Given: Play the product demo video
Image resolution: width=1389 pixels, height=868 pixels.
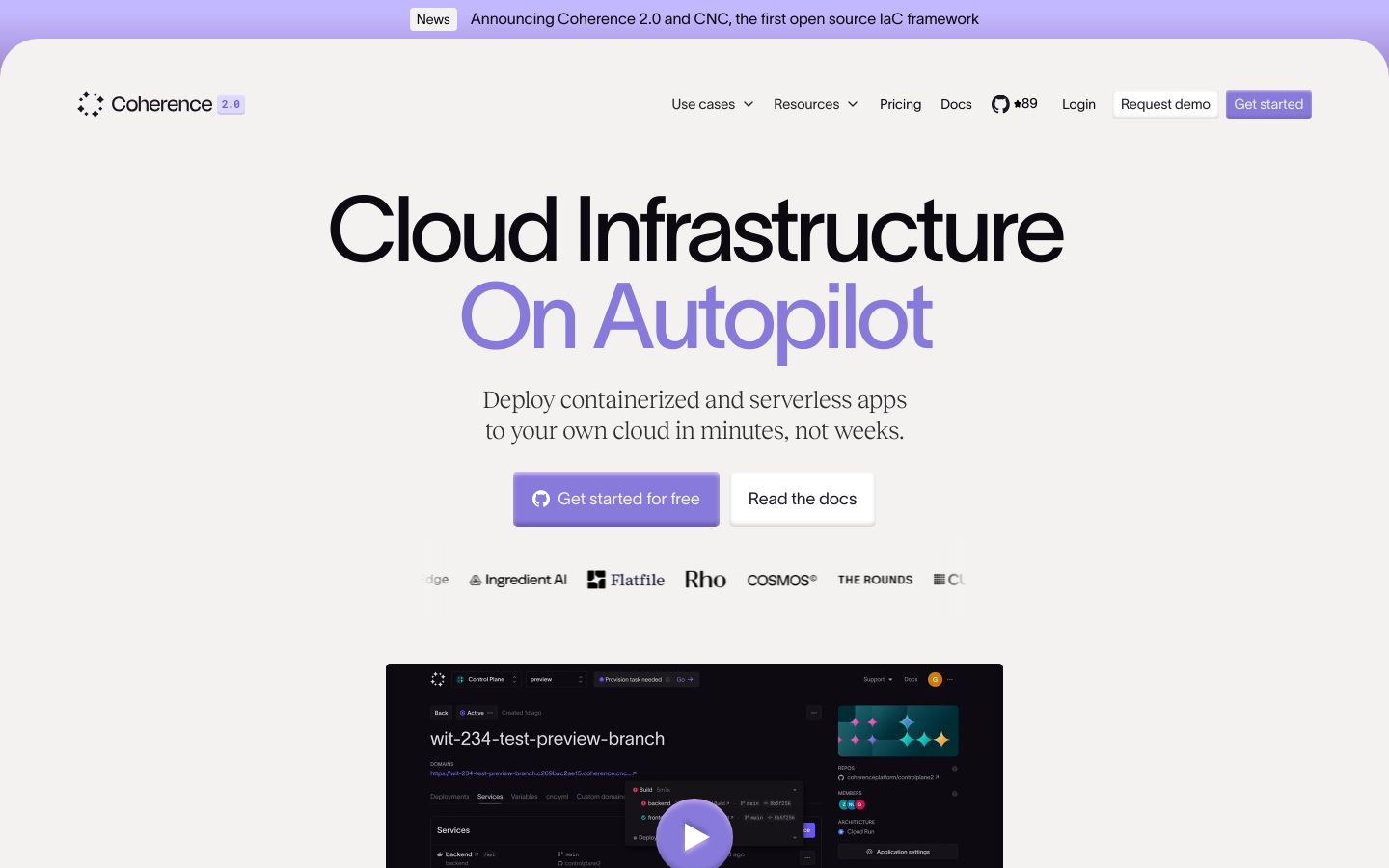Looking at the screenshot, I should pyautogui.click(x=694, y=835).
